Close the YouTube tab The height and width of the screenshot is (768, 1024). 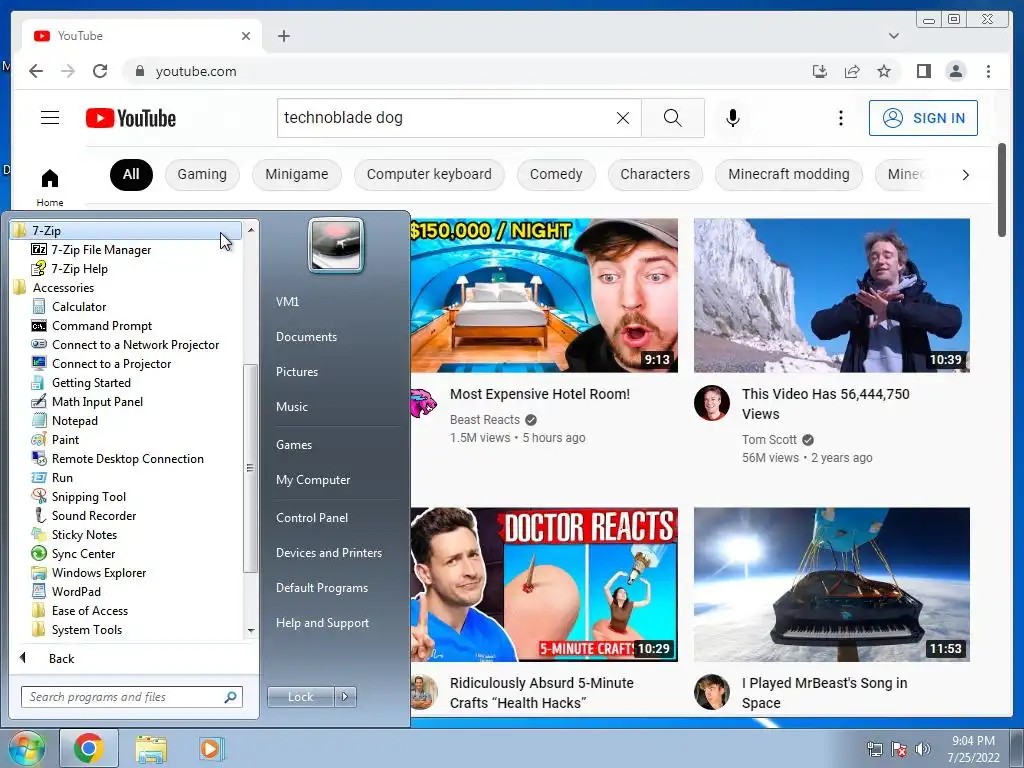tap(246, 36)
